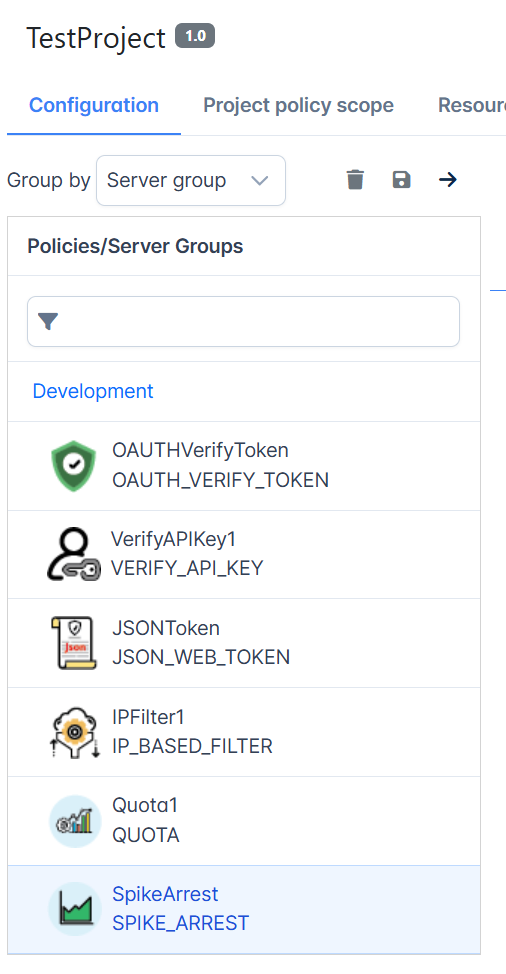Click the floppy disk save icon
506x974 pixels.
(402, 180)
